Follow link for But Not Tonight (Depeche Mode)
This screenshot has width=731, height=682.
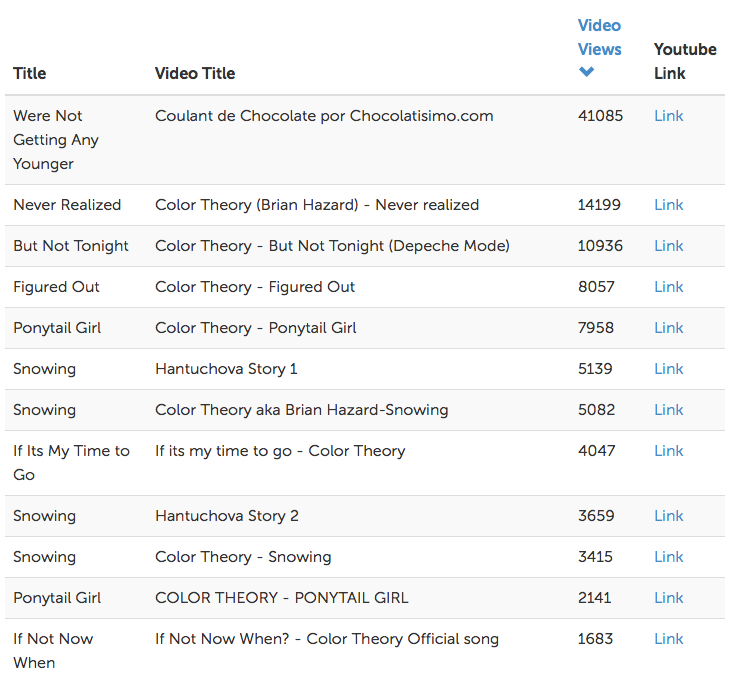(668, 246)
